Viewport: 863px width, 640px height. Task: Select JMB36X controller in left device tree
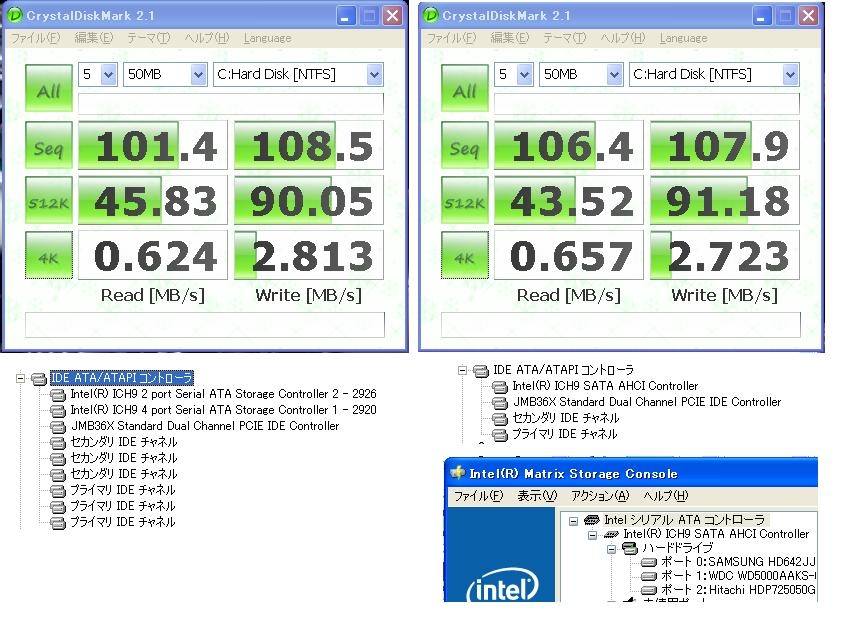coord(205,426)
